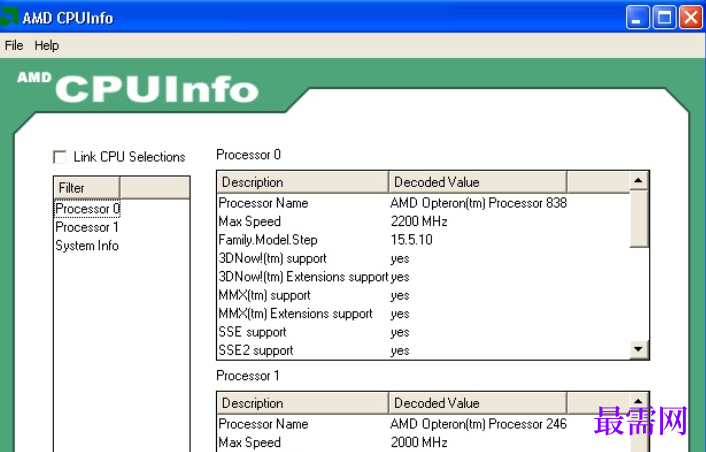706x452 pixels.
Task: Click the value AMD Opteron(tm) Processor 246
Action: pos(479,424)
